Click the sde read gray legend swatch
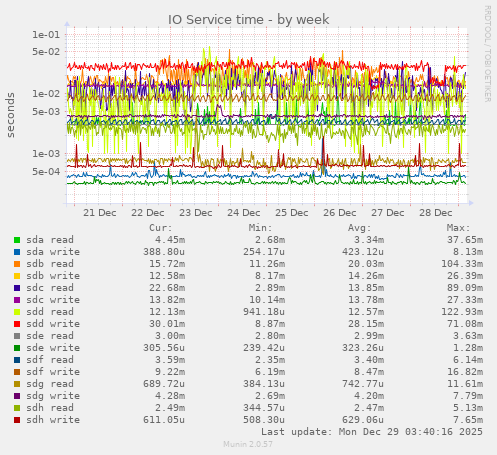This screenshot has height=455, width=497. click(x=17, y=336)
